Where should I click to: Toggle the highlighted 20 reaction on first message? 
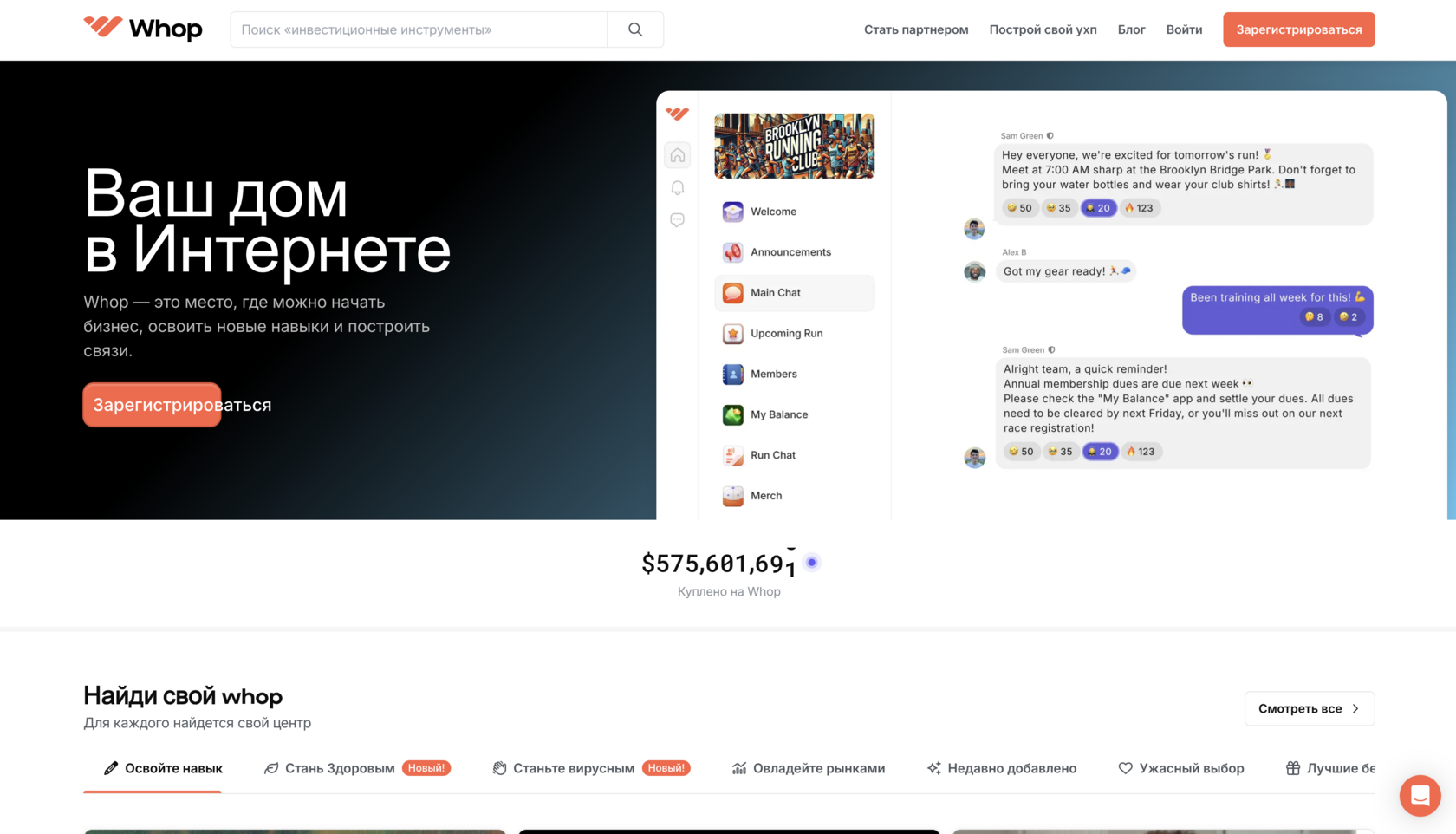point(1098,208)
